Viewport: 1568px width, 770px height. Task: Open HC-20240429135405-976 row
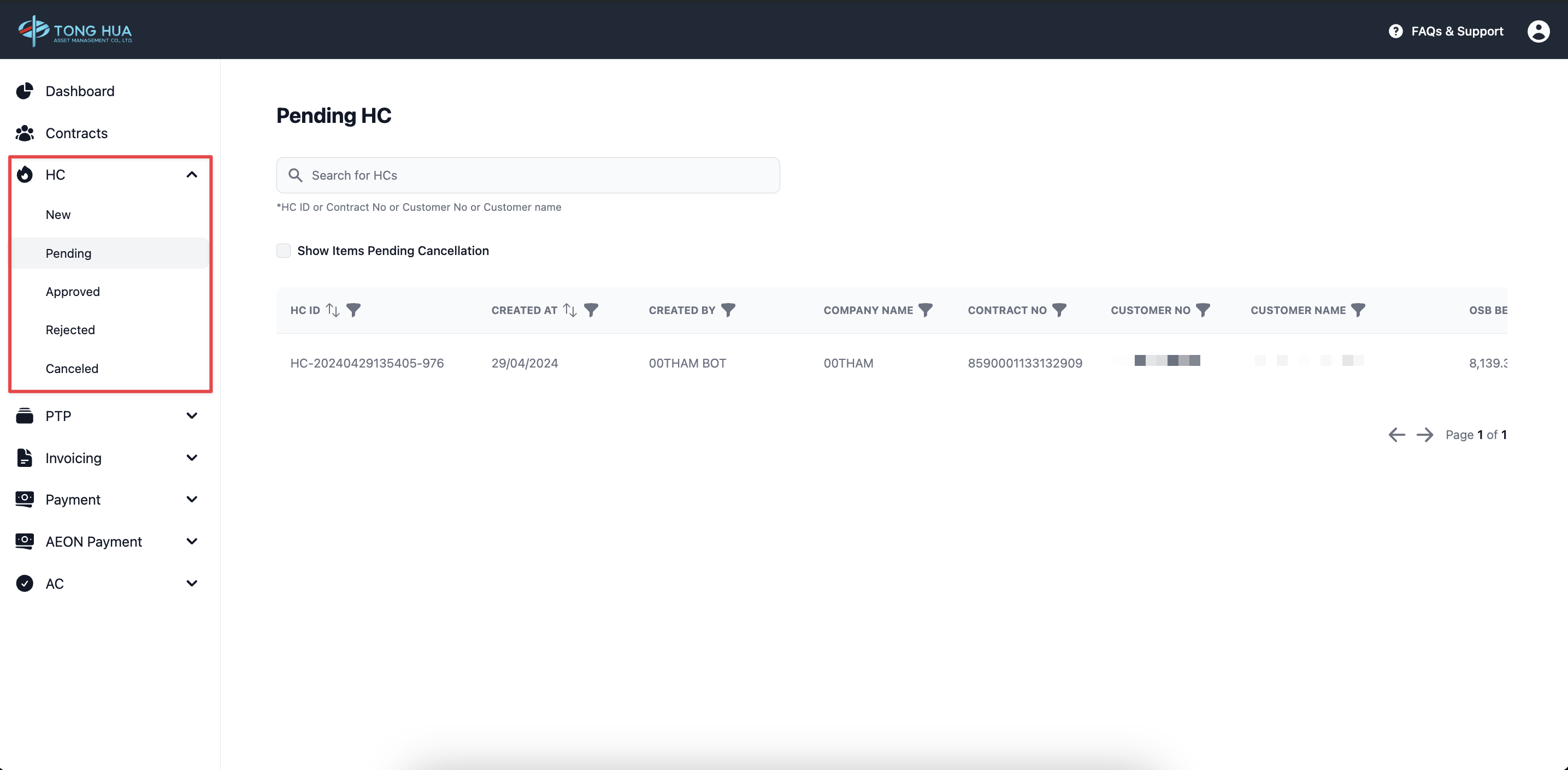pyautogui.click(x=367, y=363)
